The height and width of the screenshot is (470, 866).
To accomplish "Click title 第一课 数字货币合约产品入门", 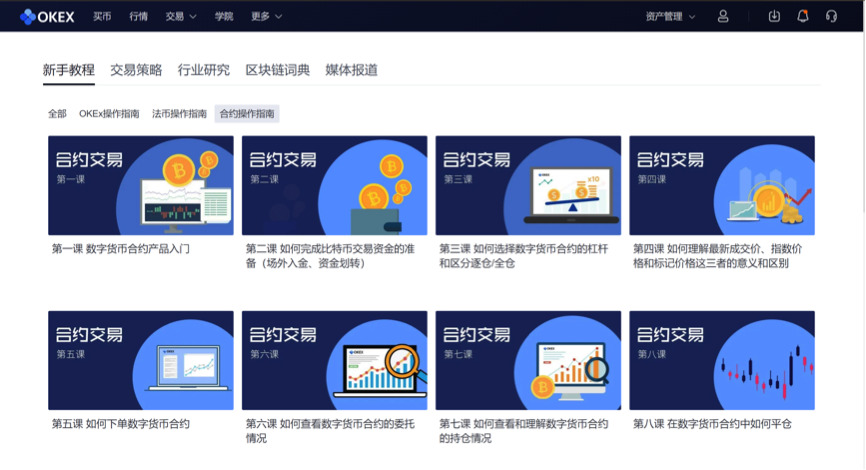I will (x=120, y=249).
